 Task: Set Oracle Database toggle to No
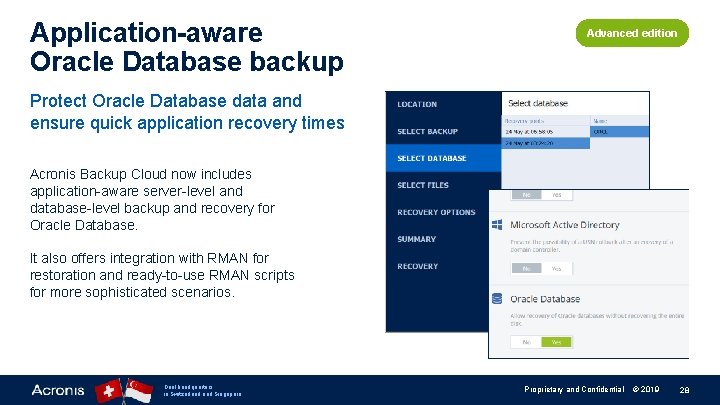[x=526, y=342]
